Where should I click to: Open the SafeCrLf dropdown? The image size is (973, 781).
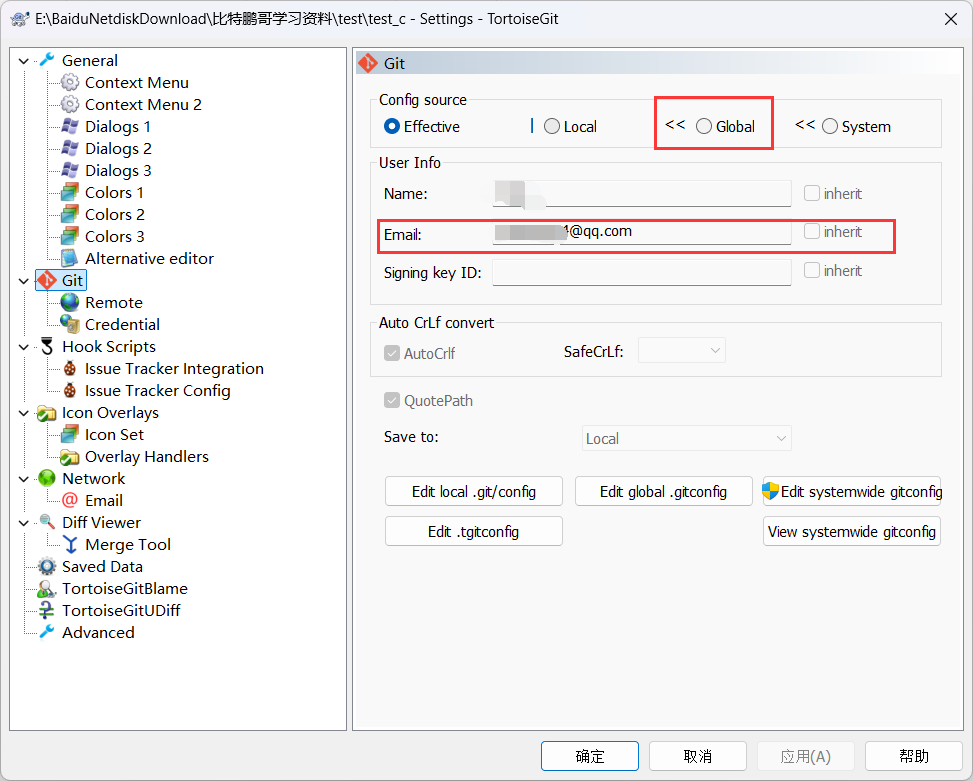pyautogui.click(x=681, y=350)
